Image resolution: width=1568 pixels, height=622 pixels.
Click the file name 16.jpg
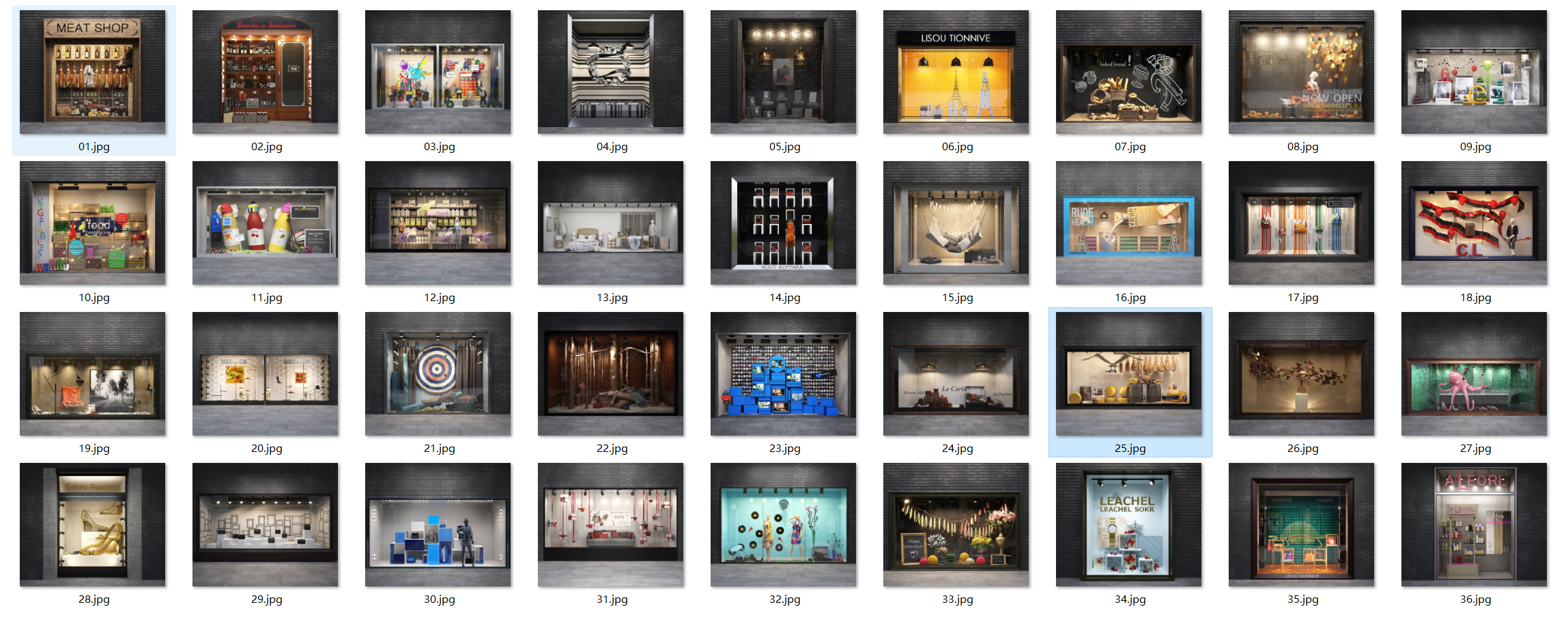tap(1130, 298)
